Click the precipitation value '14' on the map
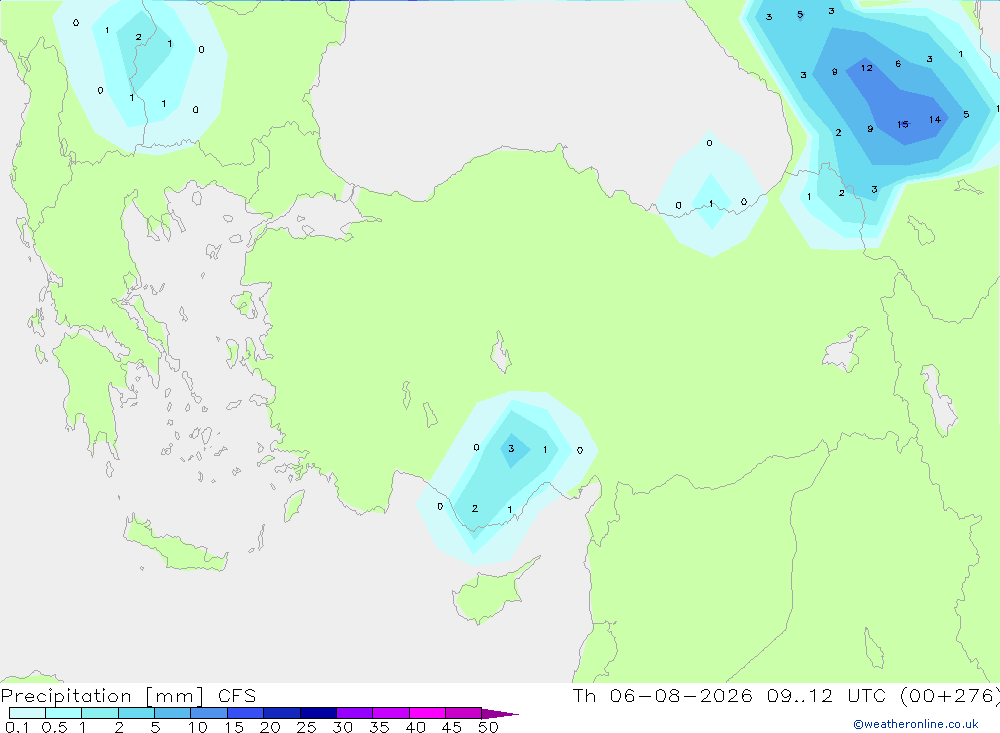1000x733 pixels. [x=935, y=119]
